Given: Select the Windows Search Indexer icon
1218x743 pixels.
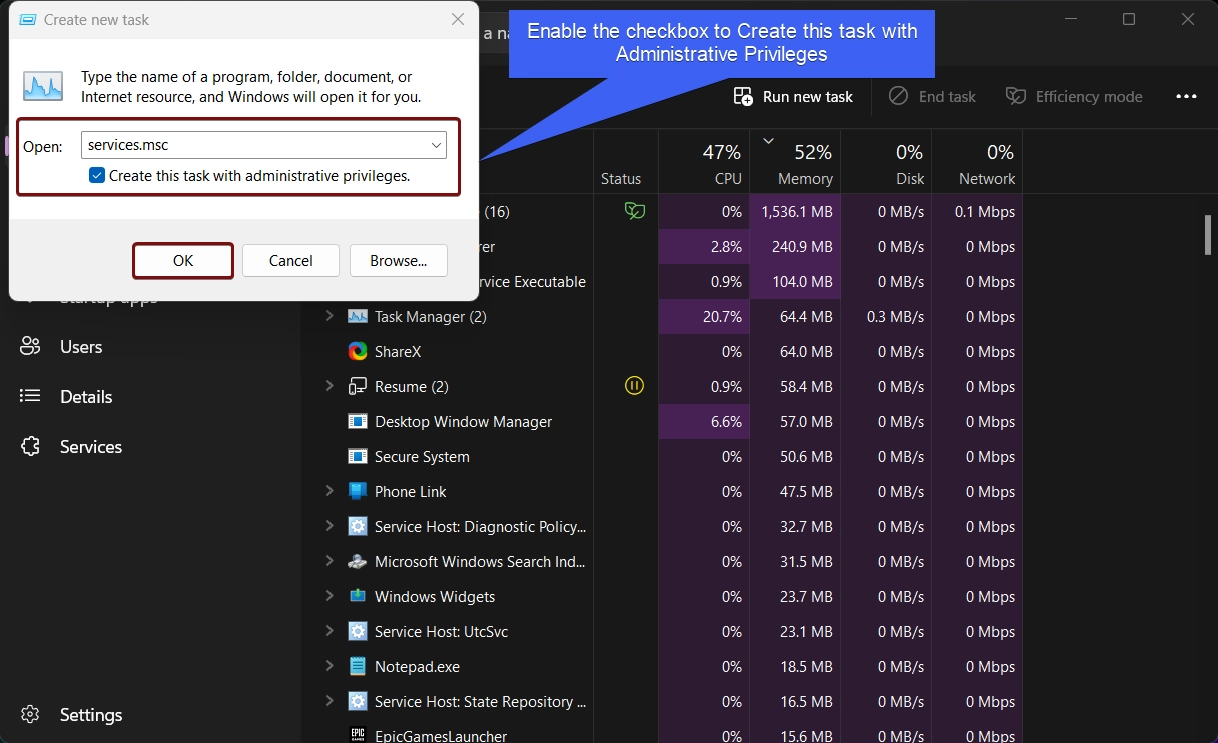Looking at the screenshot, I should (358, 562).
